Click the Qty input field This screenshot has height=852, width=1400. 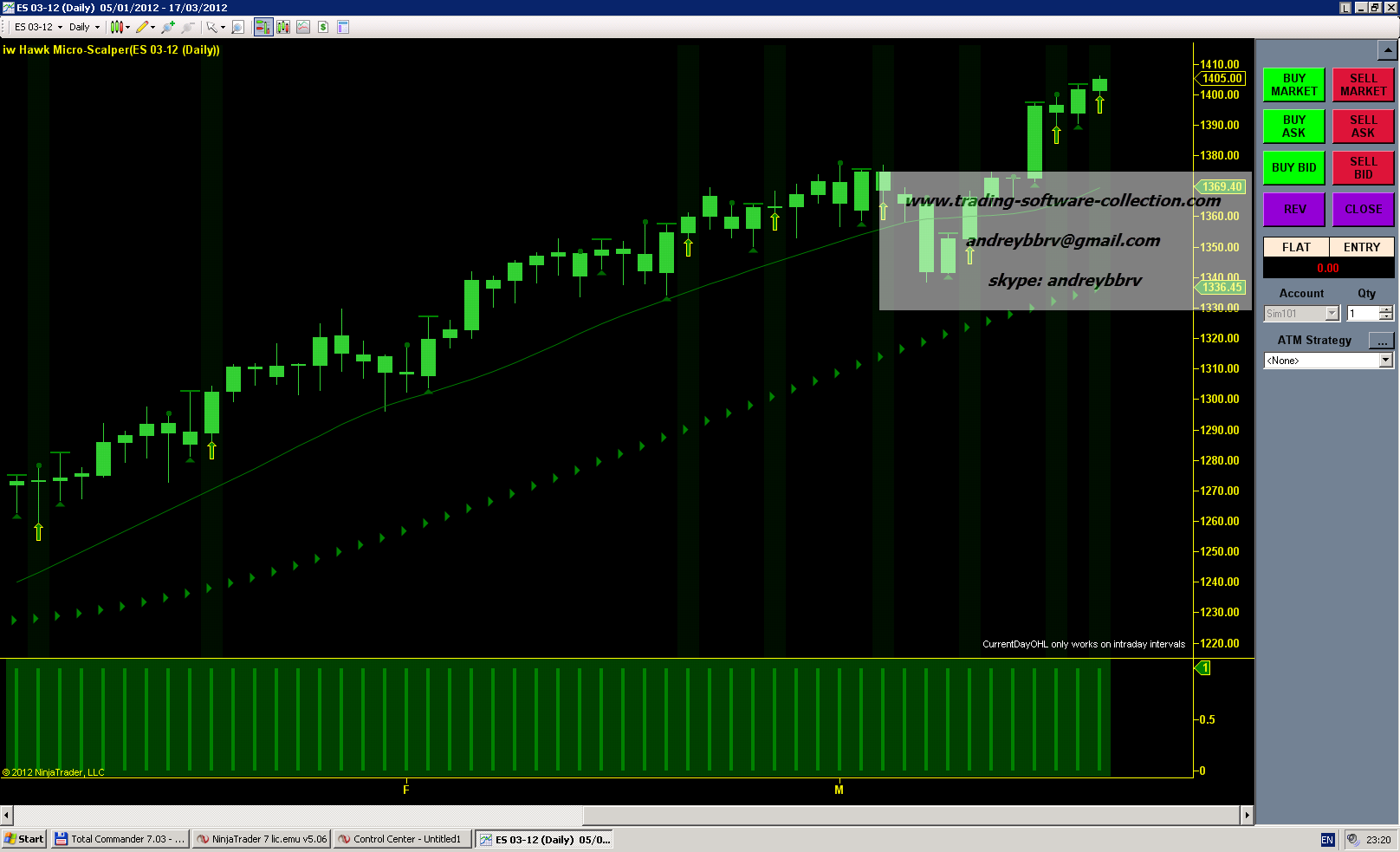(1363, 314)
